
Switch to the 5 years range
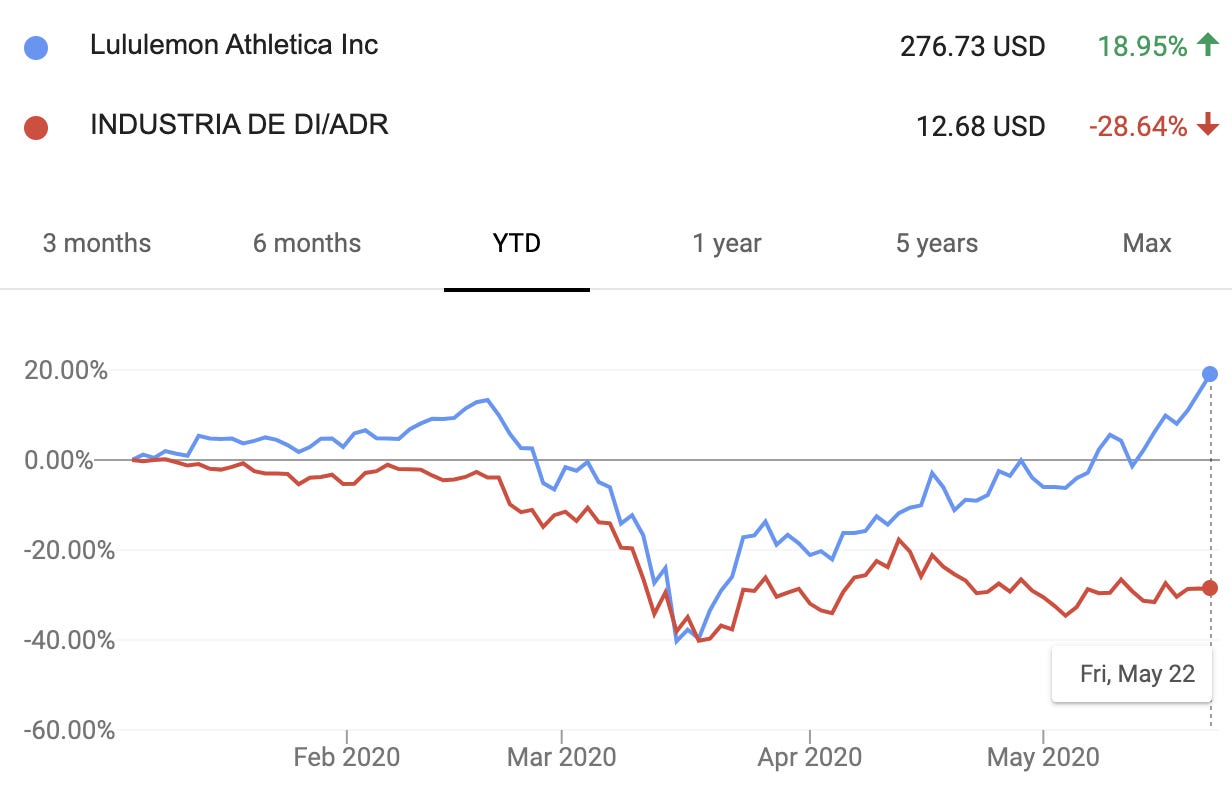point(937,243)
